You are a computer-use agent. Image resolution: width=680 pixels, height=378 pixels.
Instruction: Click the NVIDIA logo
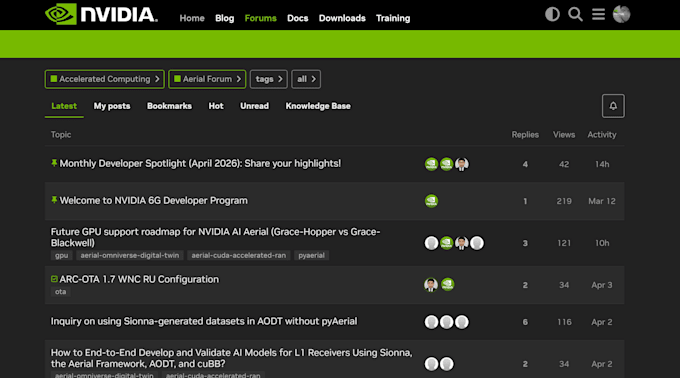pyautogui.click(x=101, y=14)
